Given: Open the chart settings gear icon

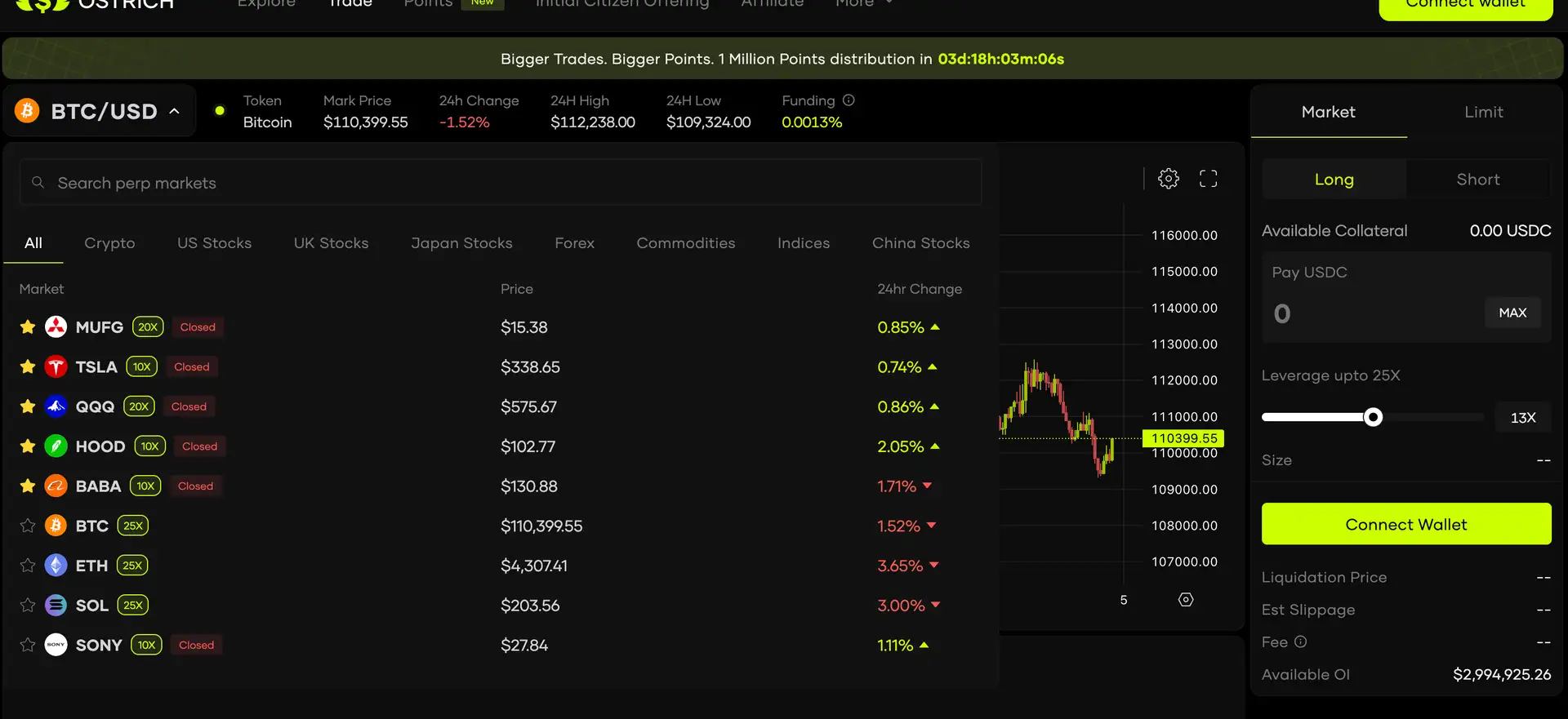Looking at the screenshot, I should coord(1169,179).
